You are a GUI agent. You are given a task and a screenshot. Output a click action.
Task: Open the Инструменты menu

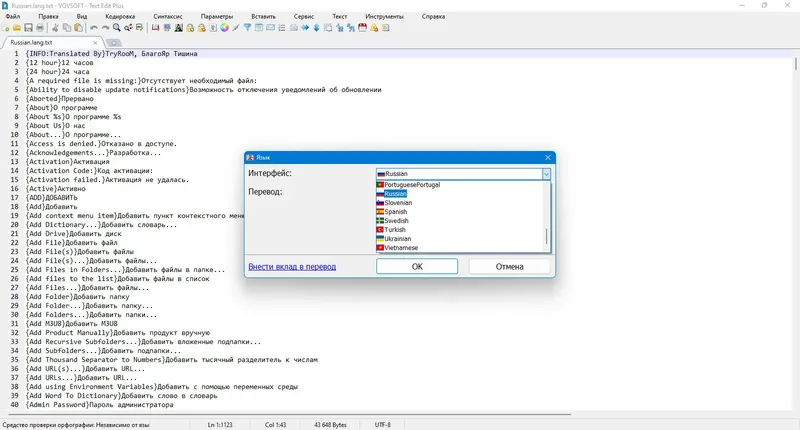[384, 16]
